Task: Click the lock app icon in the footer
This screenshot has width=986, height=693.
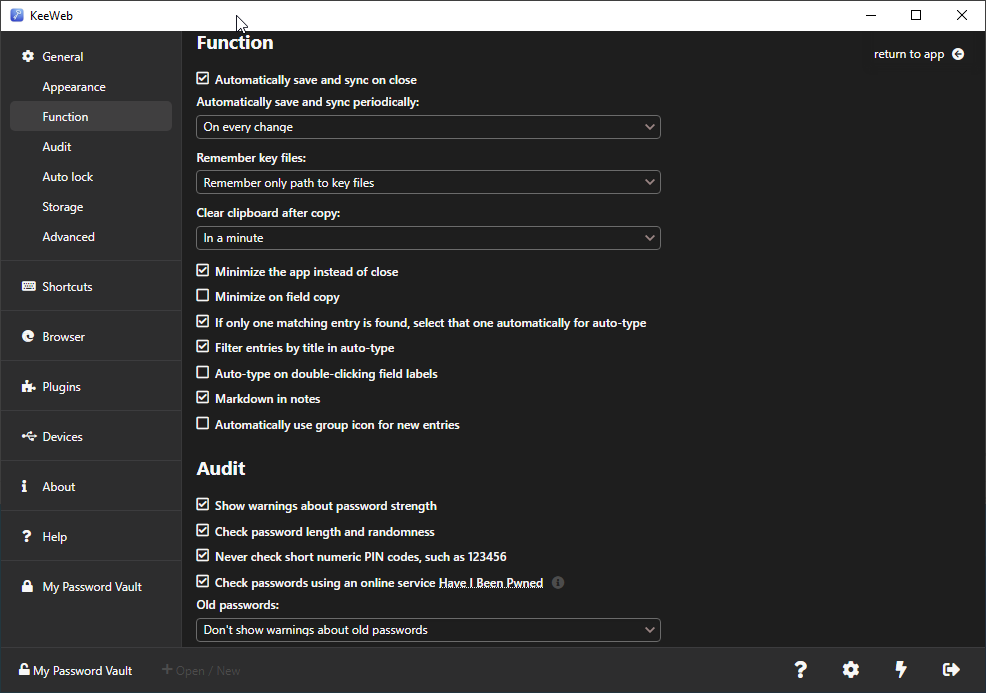Action: pyautogui.click(x=950, y=670)
